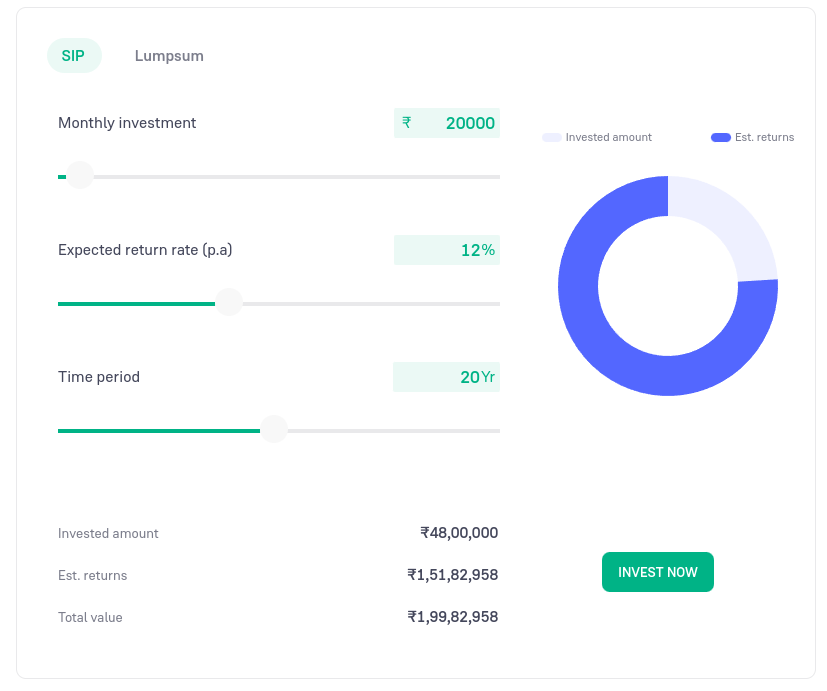The width and height of the screenshot is (827, 691).
Task: Switch to the Lumpsum tab
Action: (169, 56)
